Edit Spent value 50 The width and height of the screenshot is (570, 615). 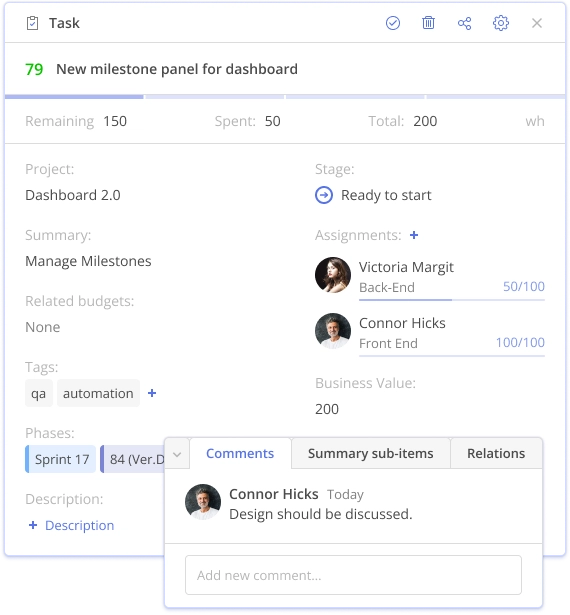(273, 121)
